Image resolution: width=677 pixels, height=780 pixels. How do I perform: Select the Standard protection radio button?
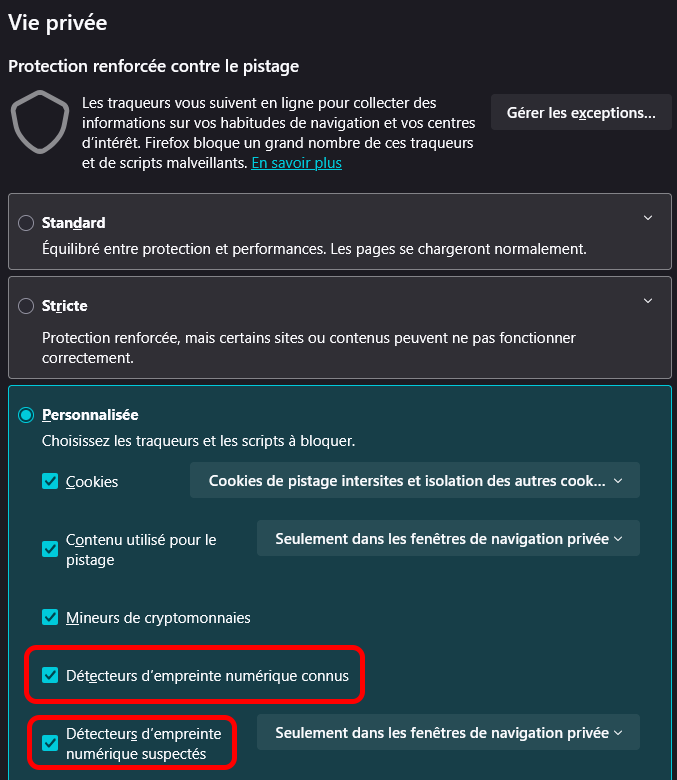pos(26,223)
